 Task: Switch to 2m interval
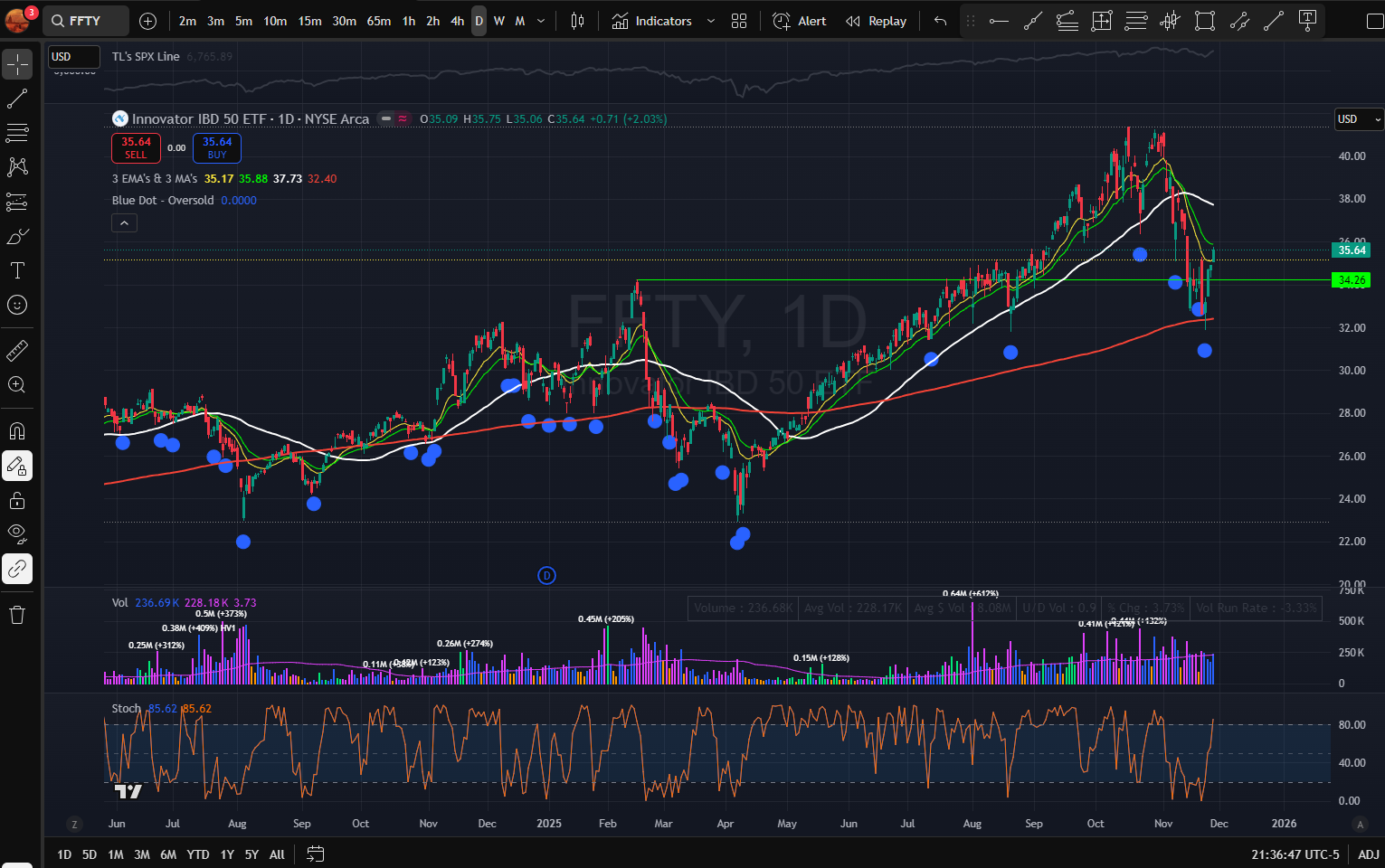pos(187,21)
